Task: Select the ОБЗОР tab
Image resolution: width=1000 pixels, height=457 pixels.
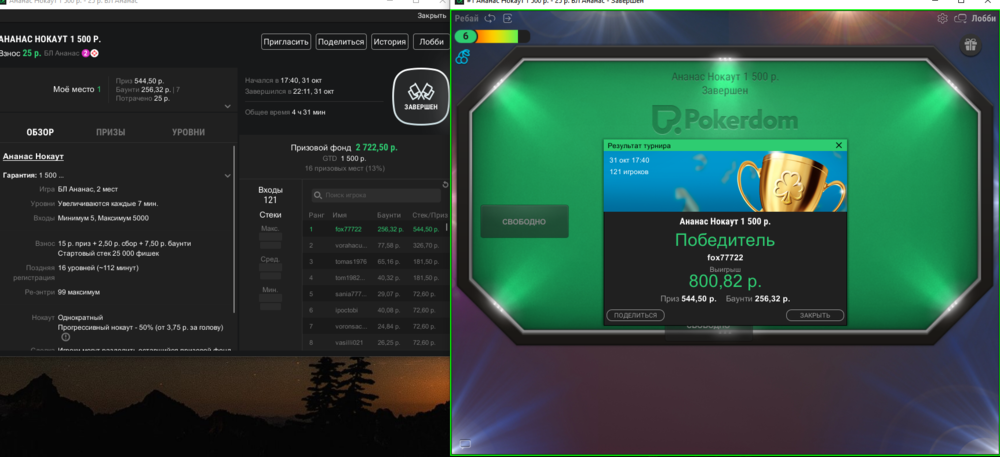Action: point(40,132)
